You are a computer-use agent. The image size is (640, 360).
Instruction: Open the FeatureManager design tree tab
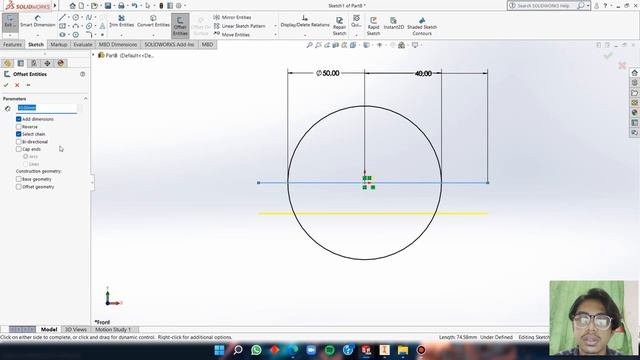coord(7,63)
